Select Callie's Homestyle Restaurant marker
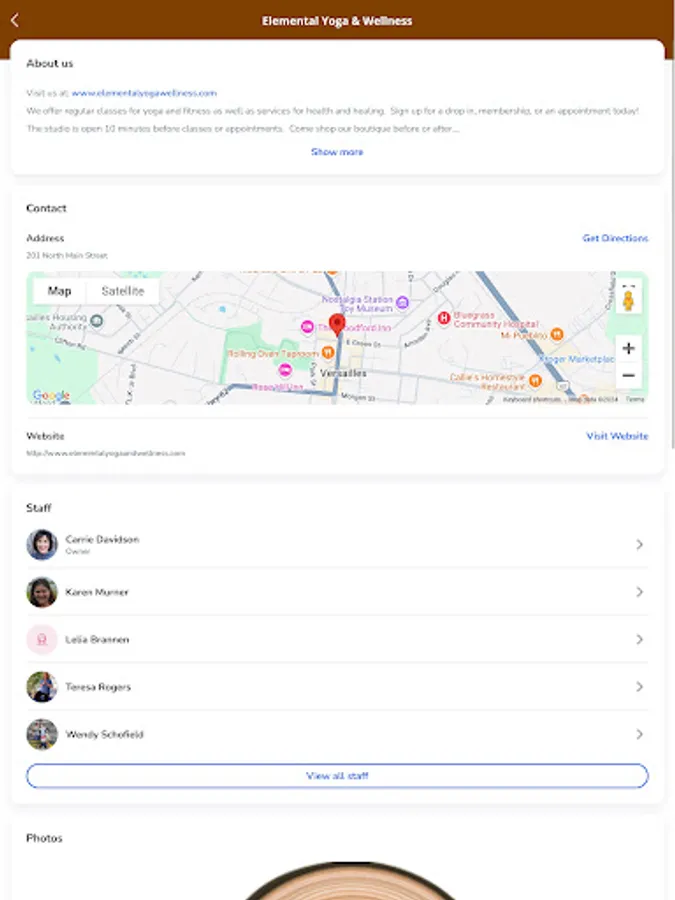675x900 pixels. [535, 380]
